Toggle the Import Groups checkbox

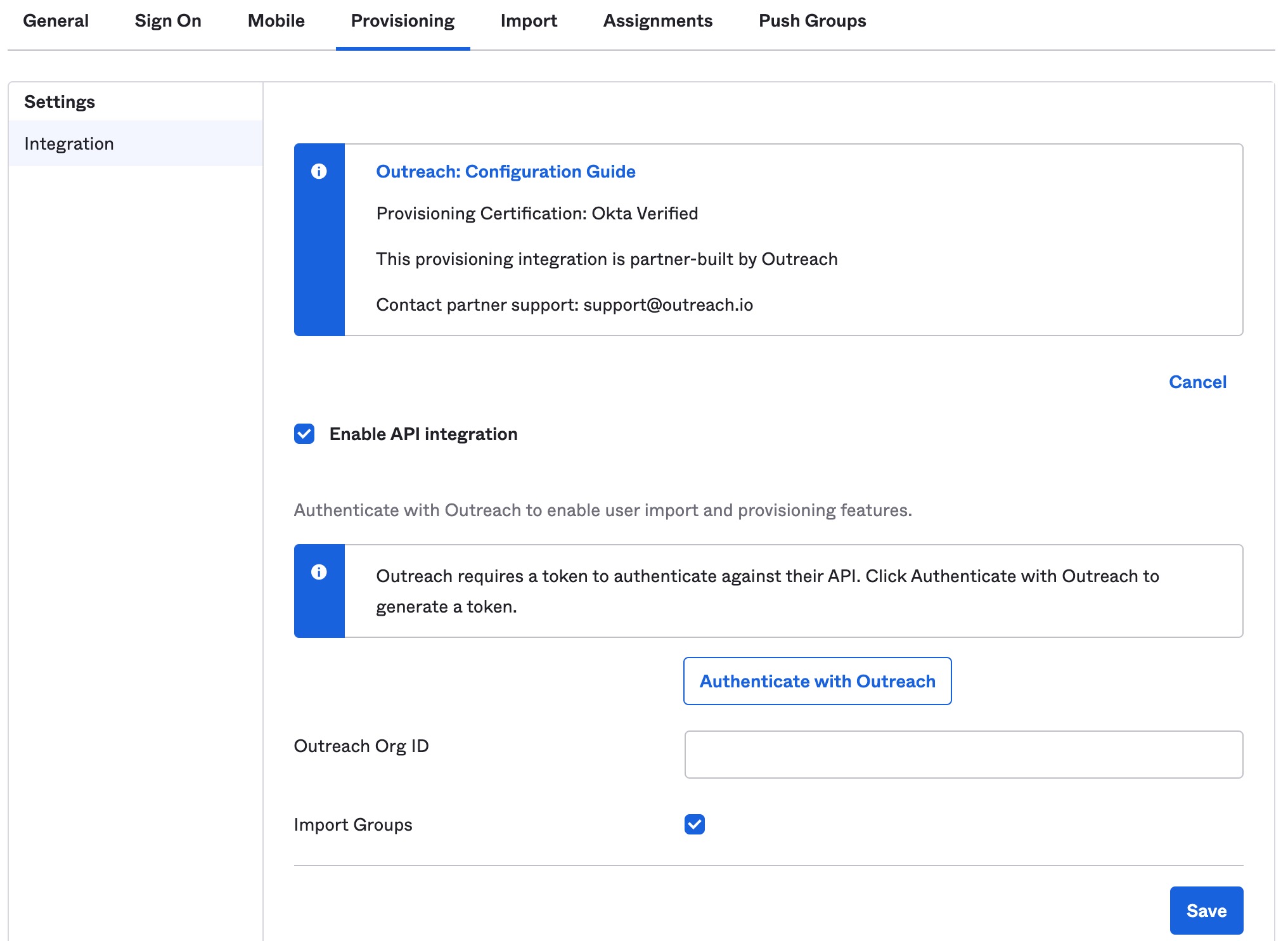point(694,824)
